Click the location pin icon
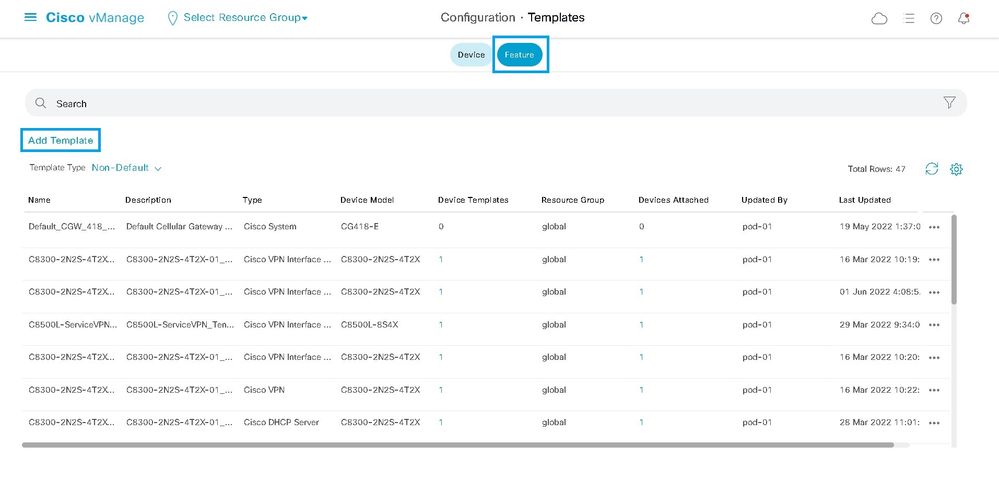Image resolution: width=999 pixels, height=479 pixels. (172, 18)
